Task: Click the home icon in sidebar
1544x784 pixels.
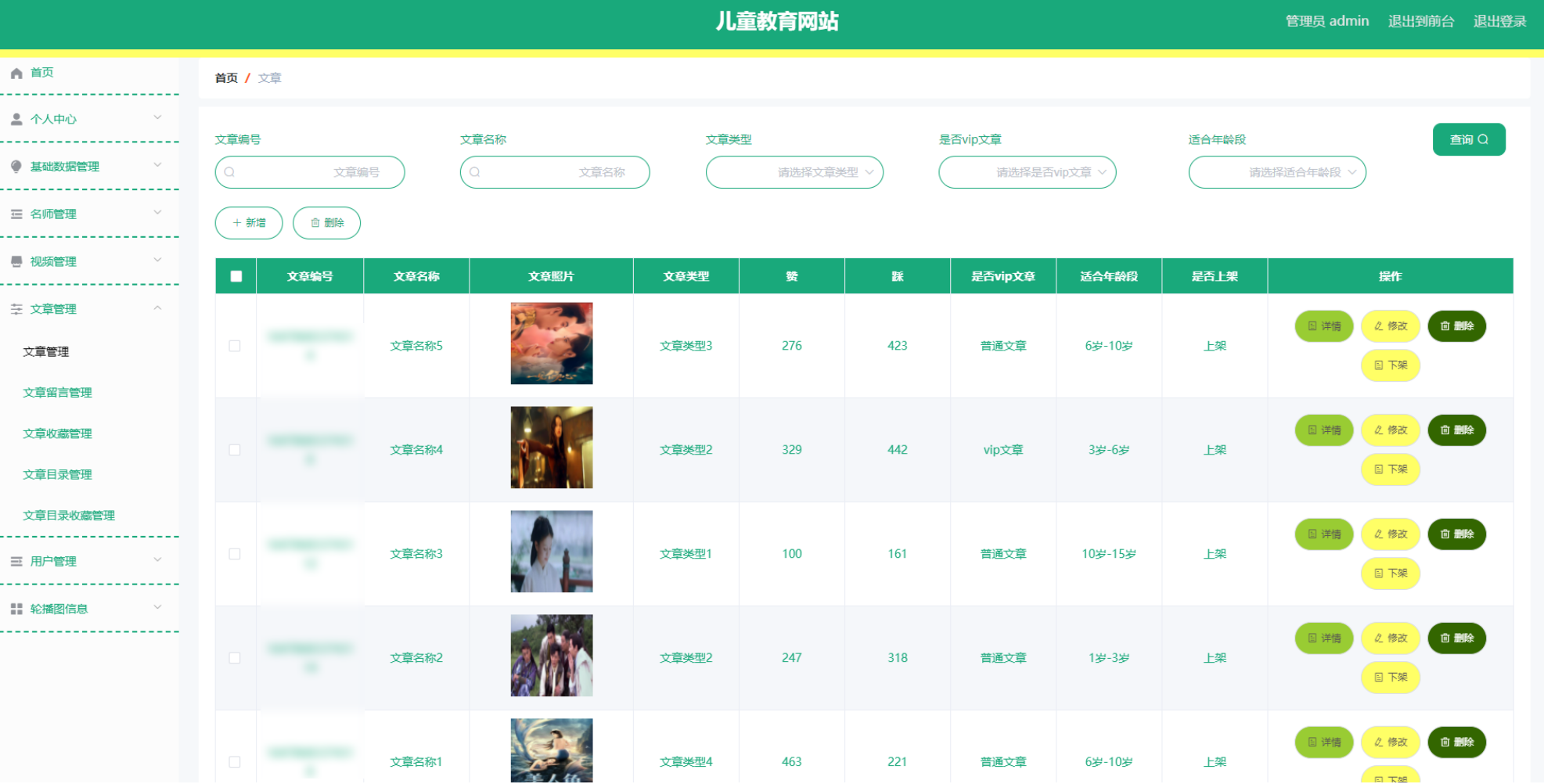Action: click(x=16, y=73)
